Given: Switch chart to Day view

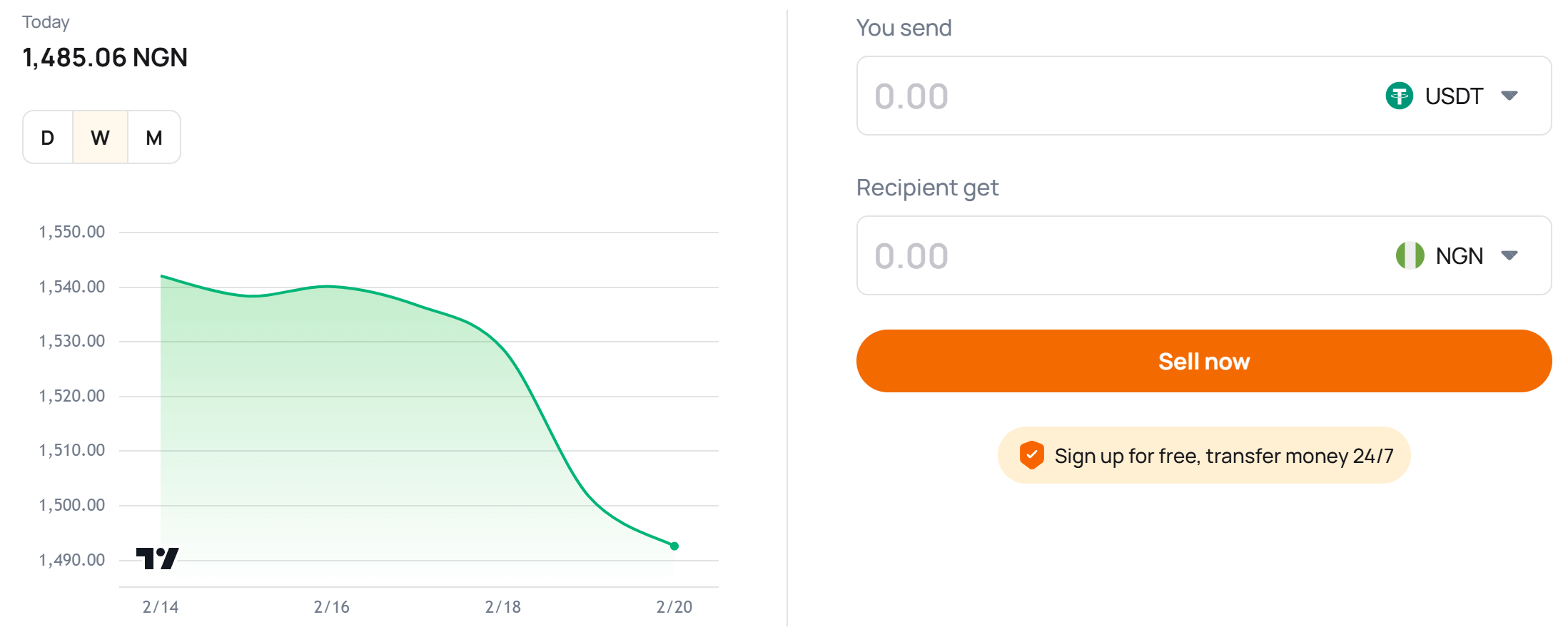Looking at the screenshot, I should (48, 138).
